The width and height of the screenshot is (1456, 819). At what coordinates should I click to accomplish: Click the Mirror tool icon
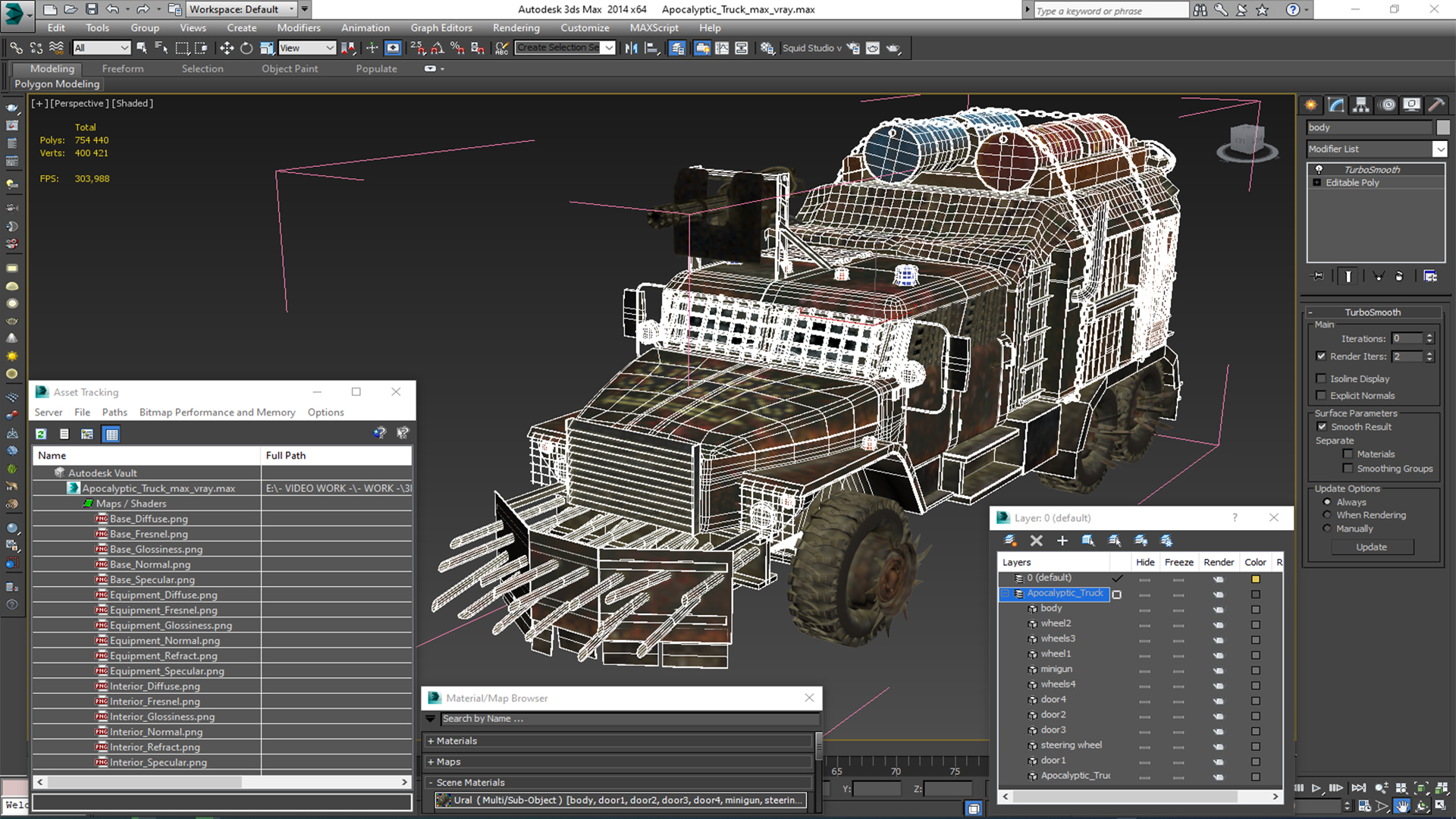click(631, 48)
